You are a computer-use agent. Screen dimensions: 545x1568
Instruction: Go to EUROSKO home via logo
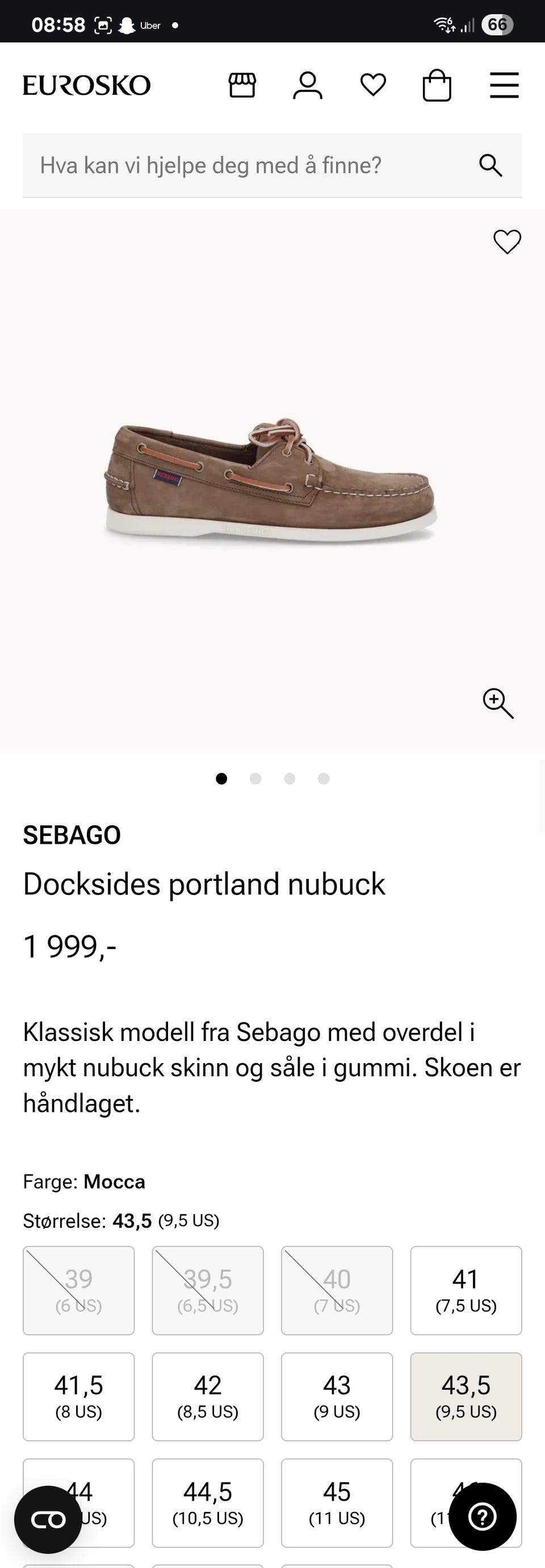click(x=86, y=85)
